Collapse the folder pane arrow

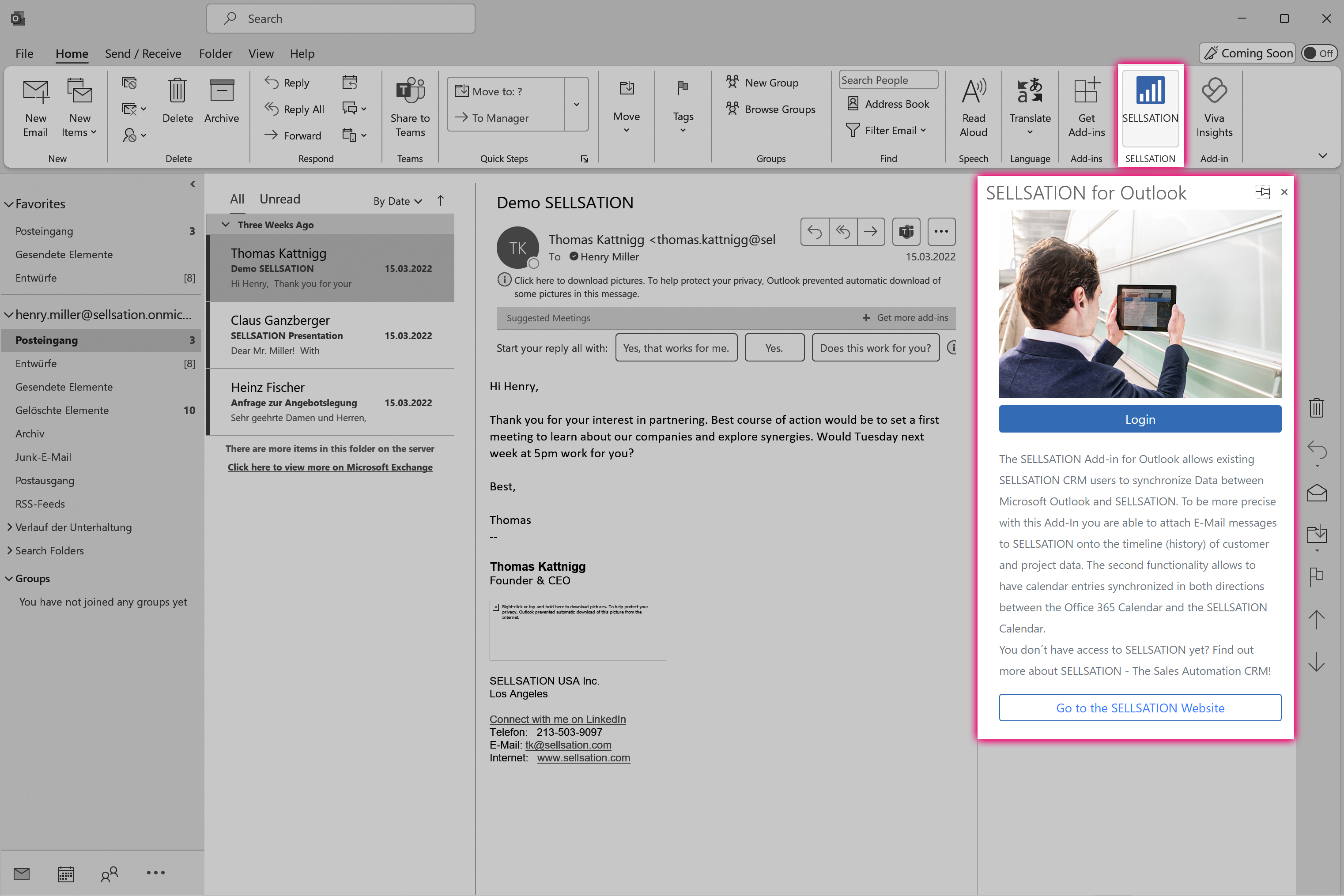pyautogui.click(x=193, y=184)
